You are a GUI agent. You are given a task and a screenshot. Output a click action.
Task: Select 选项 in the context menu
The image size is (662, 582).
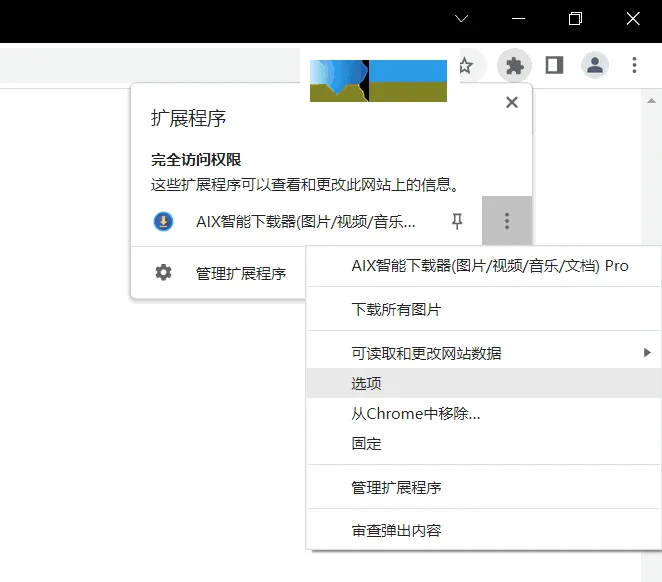coord(484,383)
